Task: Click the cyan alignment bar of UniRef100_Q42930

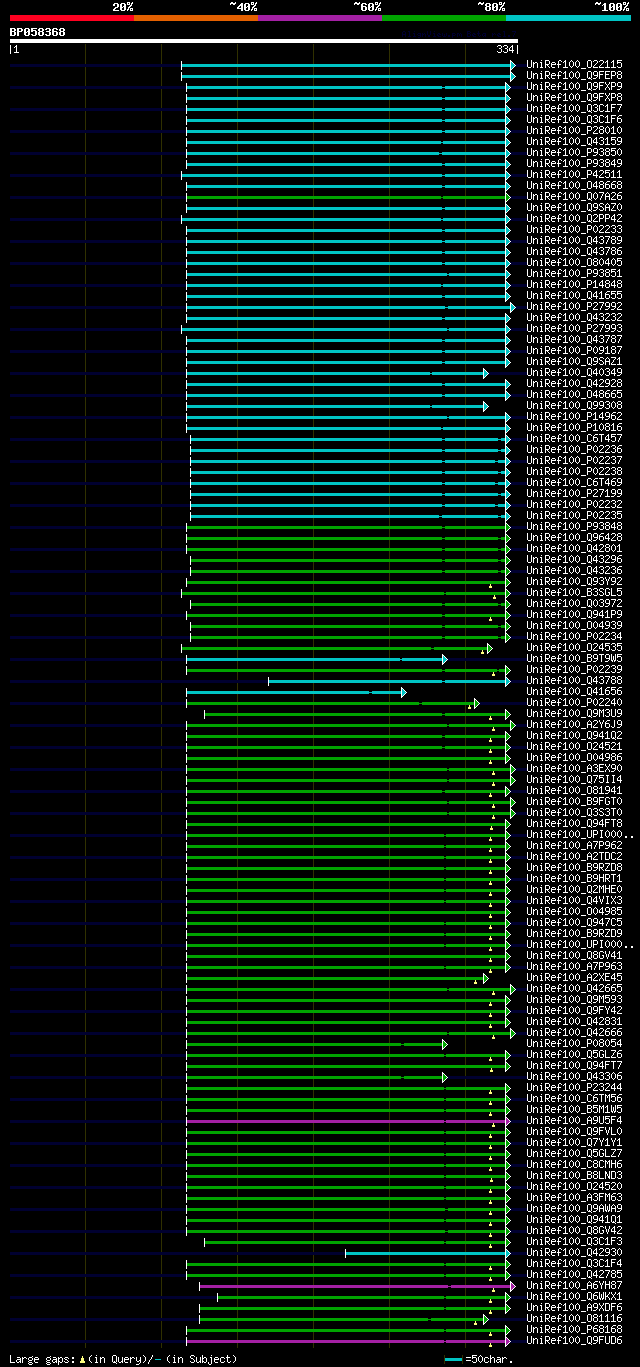Action: (x=428, y=1253)
